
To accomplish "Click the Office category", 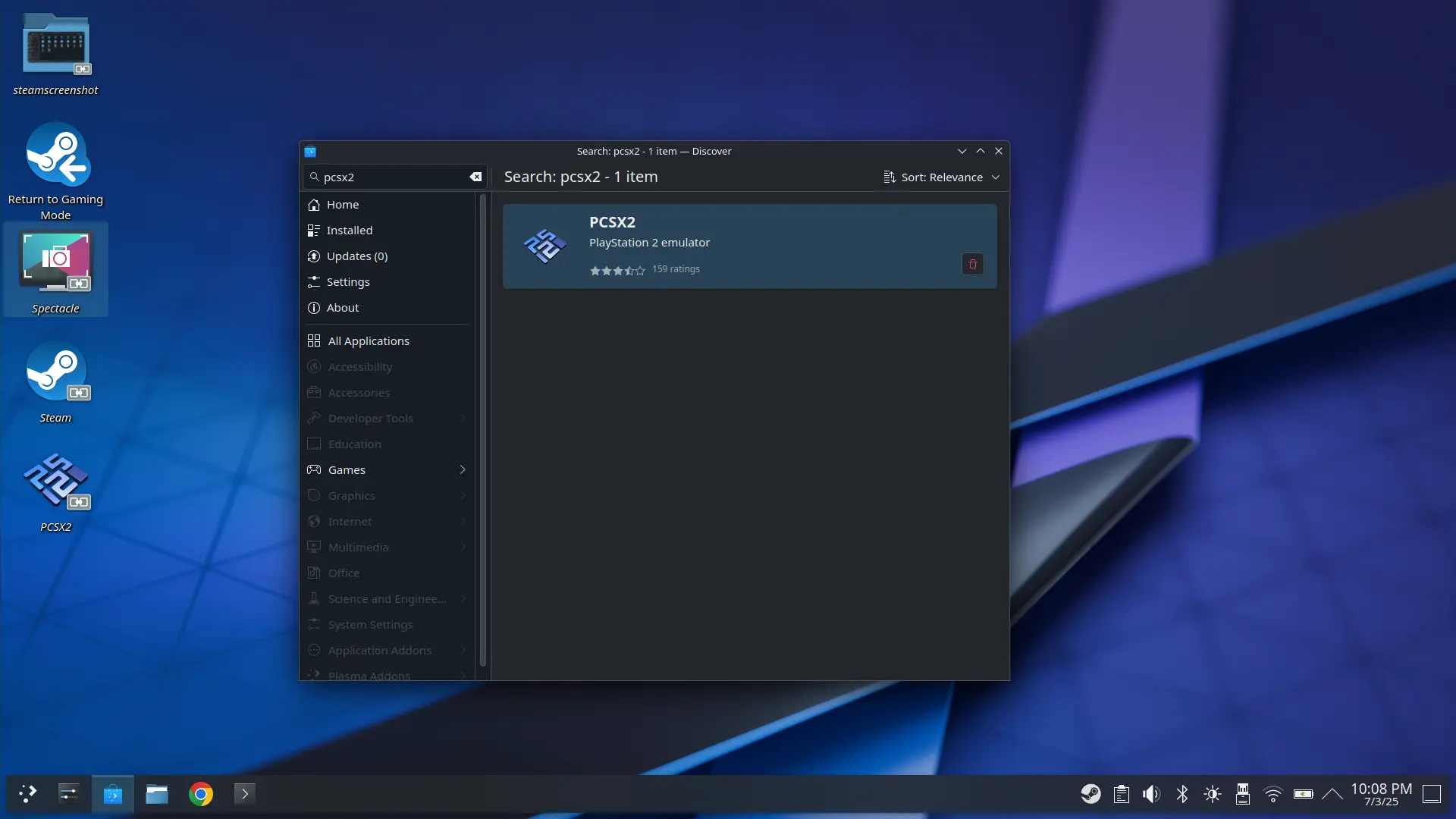I will 388,573.
